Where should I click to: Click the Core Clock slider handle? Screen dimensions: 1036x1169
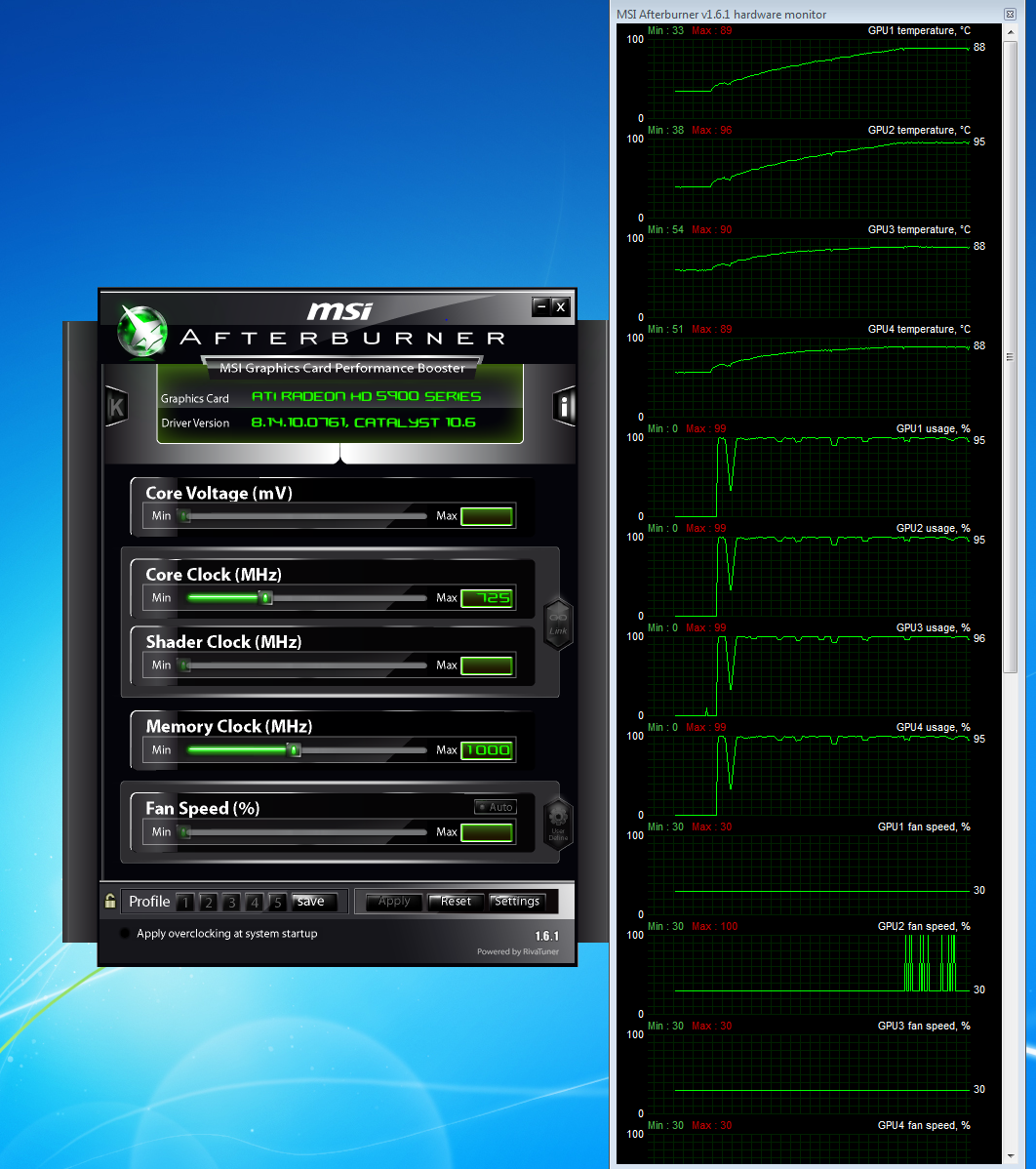point(265,597)
